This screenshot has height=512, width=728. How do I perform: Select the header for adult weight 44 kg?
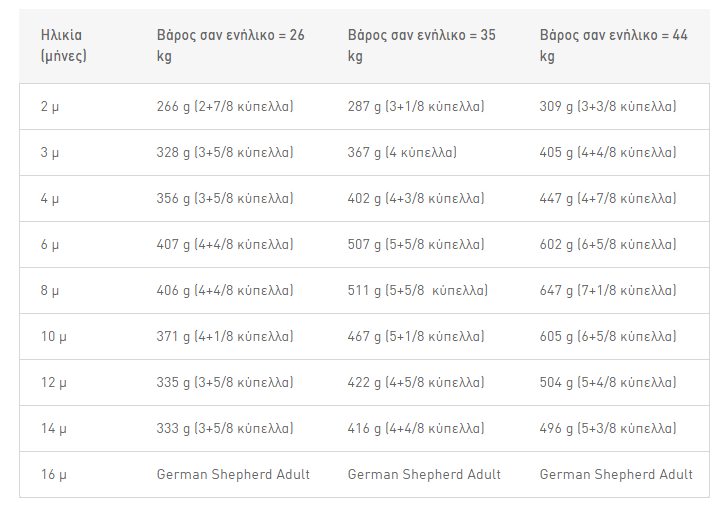[x=613, y=45]
